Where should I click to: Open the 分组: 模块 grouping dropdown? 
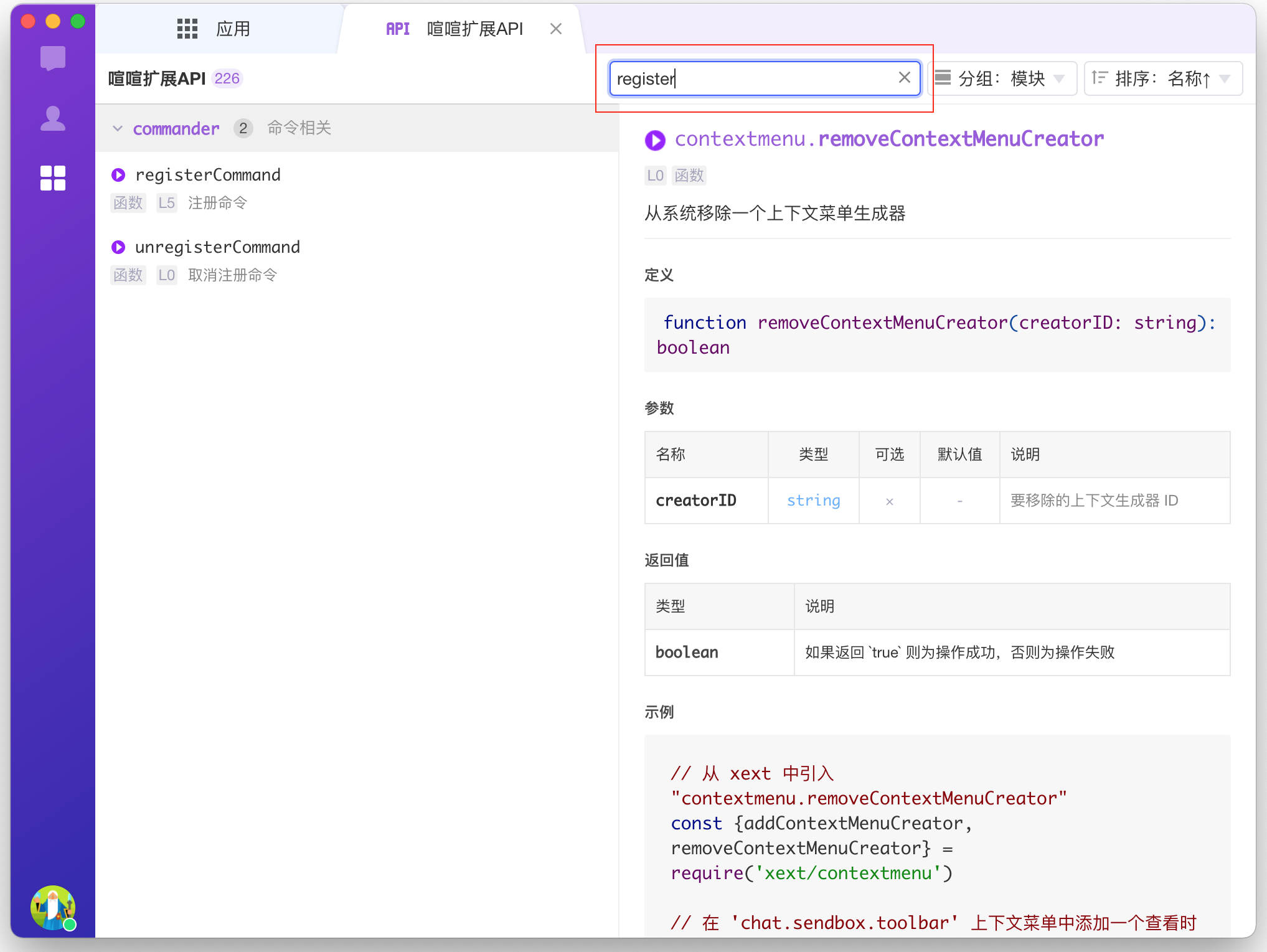(1002, 78)
